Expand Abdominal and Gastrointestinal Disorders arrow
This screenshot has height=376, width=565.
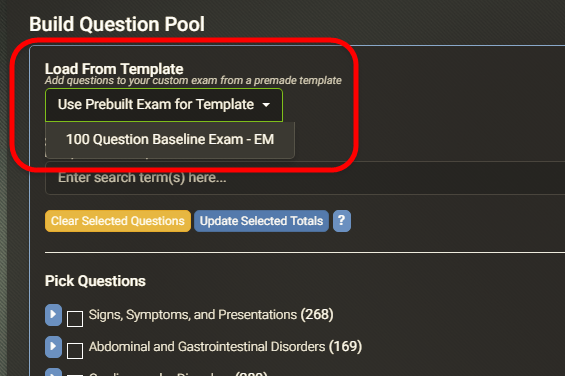pos(53,347)
